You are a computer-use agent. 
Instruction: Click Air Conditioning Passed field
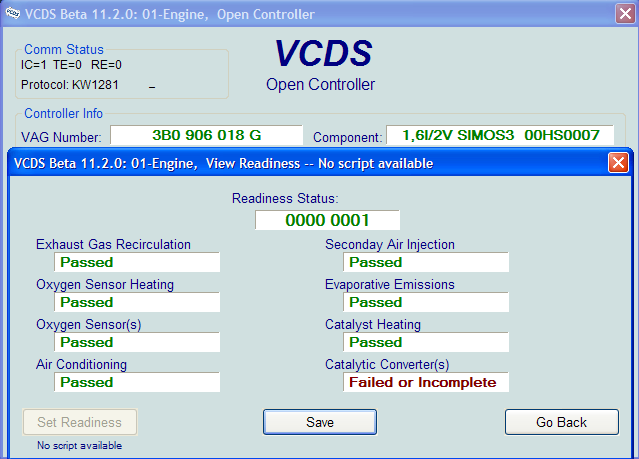[x=137, y=382]
